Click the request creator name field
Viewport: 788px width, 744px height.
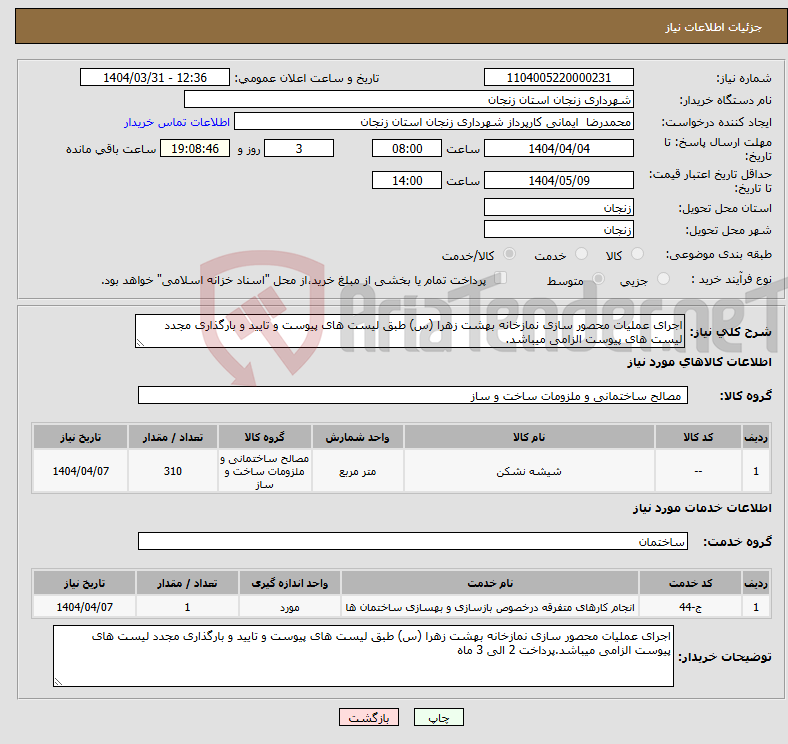434,122
